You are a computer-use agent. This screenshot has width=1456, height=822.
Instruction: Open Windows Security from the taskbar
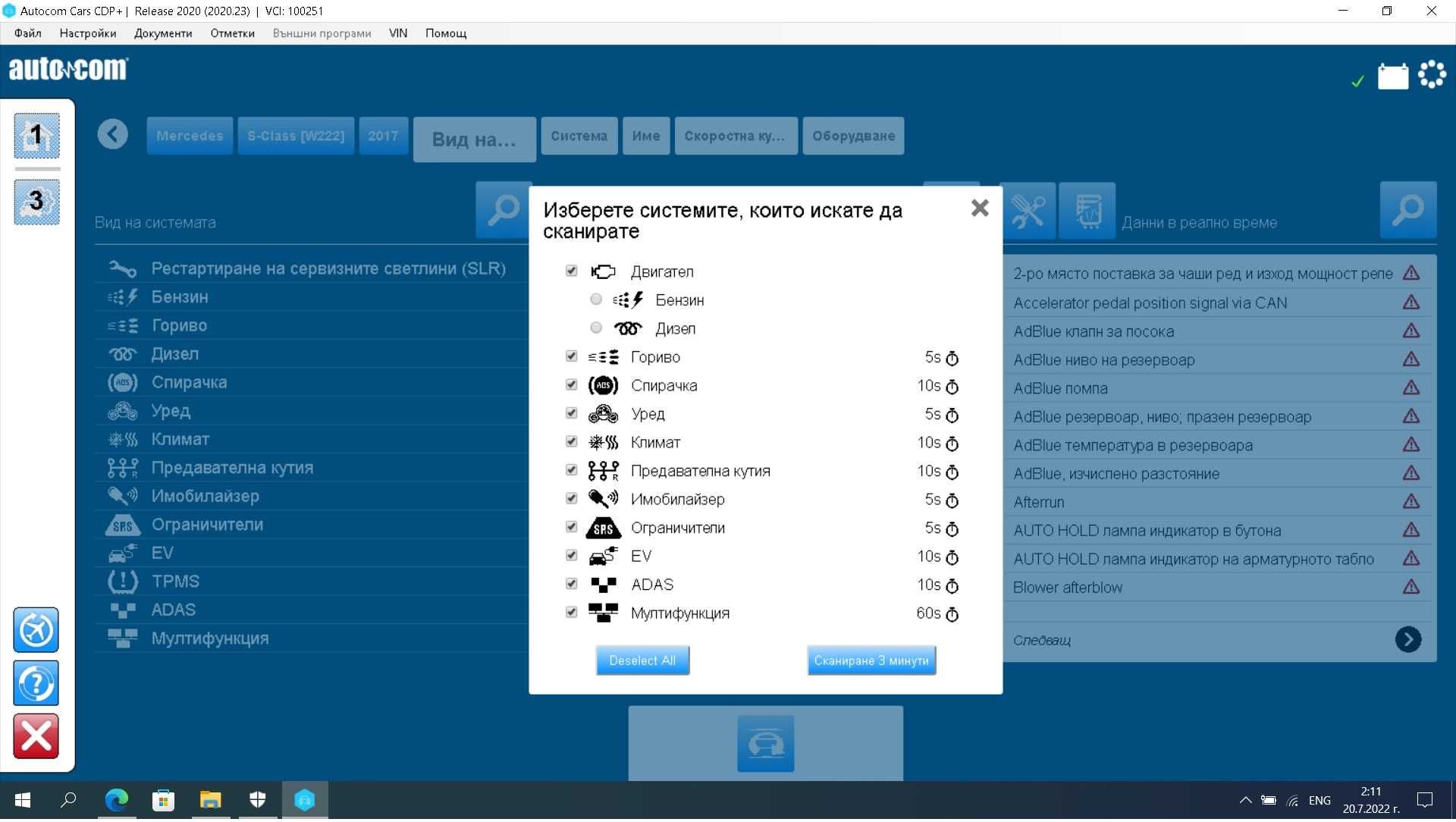point(257,802)
